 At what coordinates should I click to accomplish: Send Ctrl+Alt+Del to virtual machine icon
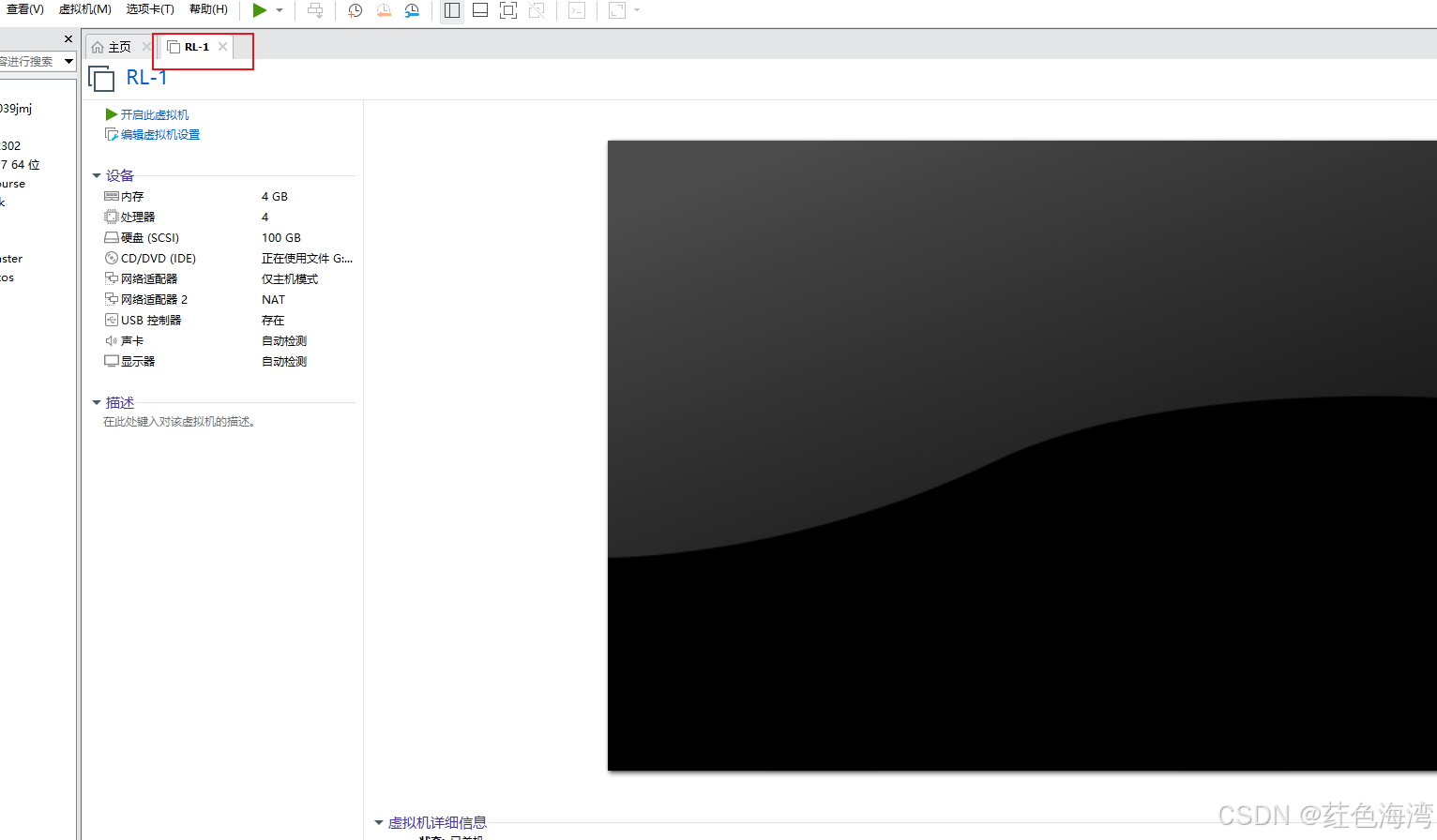[315, 10]
